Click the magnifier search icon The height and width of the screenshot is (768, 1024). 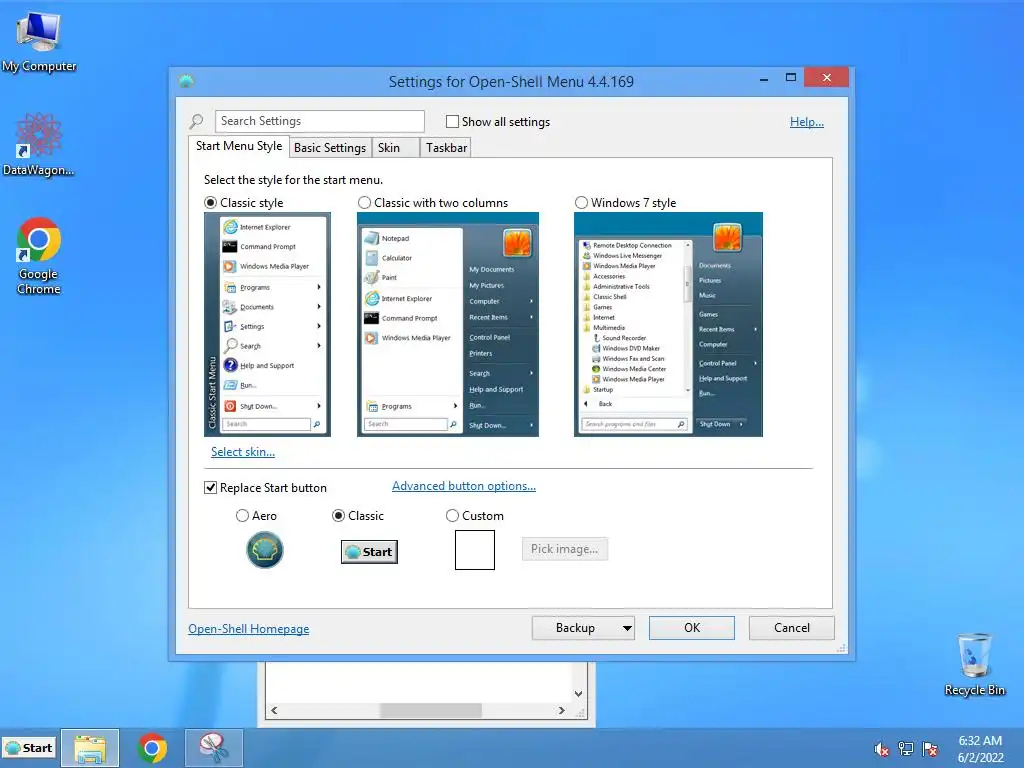(x=196, y=121)
